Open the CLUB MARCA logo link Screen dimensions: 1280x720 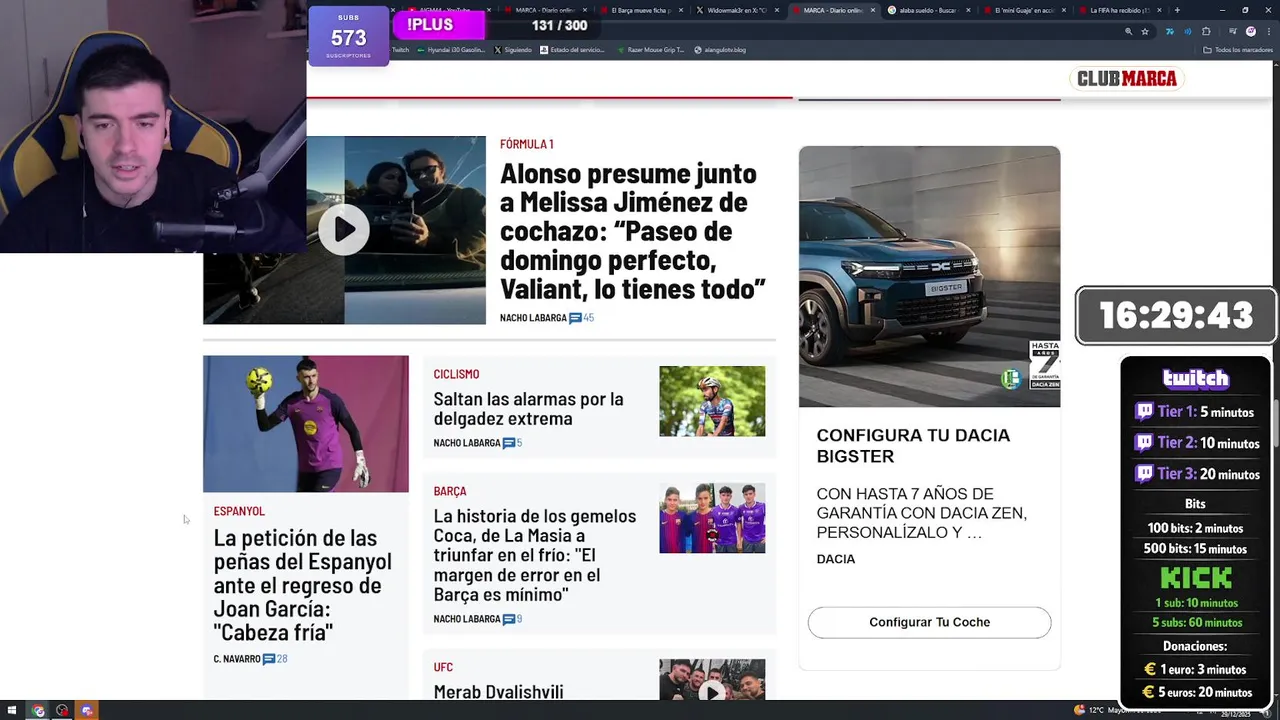point(1126,78)
